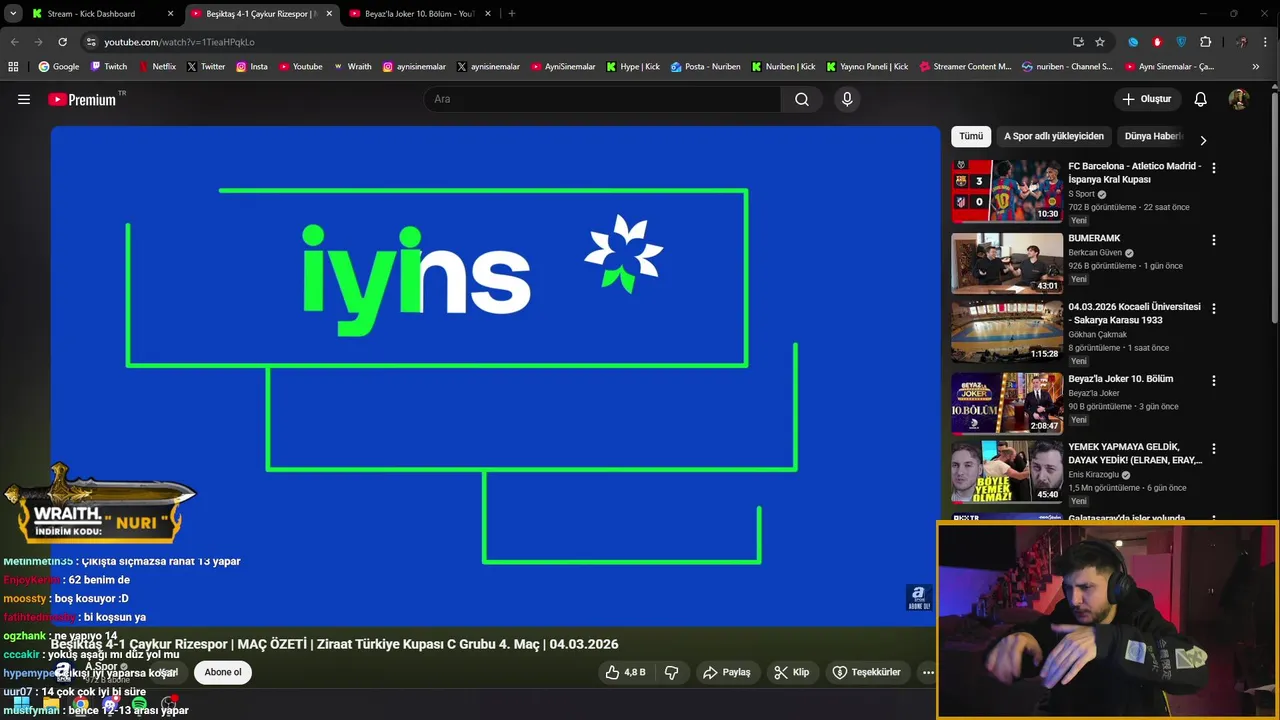
Task: Open the Streamer Content M... bookmark
Action: tap(965, 67)
